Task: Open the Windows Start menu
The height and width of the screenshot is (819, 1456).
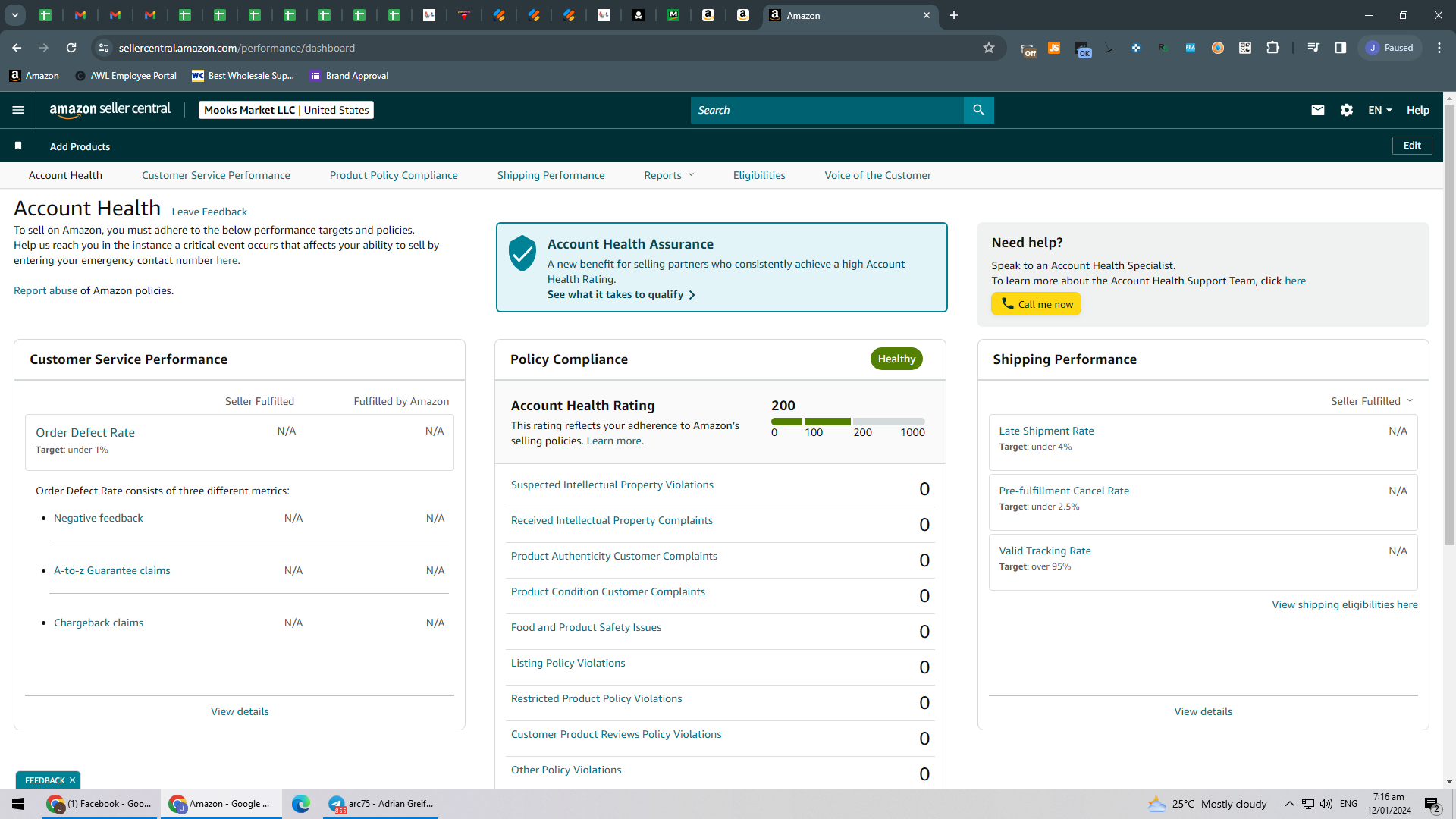Action: [18, 804]
